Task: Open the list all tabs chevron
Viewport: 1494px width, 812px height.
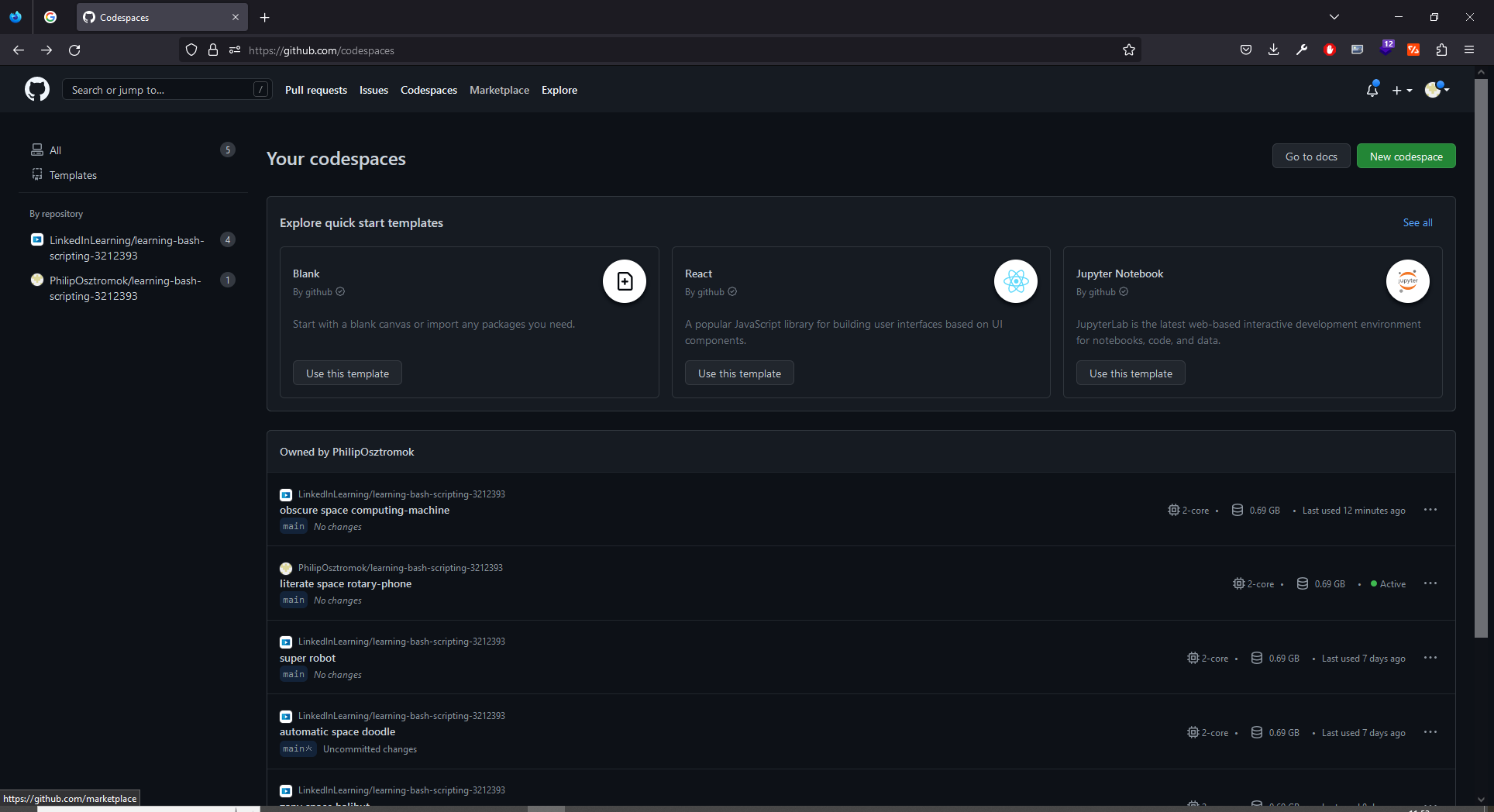Action: 1334,17
